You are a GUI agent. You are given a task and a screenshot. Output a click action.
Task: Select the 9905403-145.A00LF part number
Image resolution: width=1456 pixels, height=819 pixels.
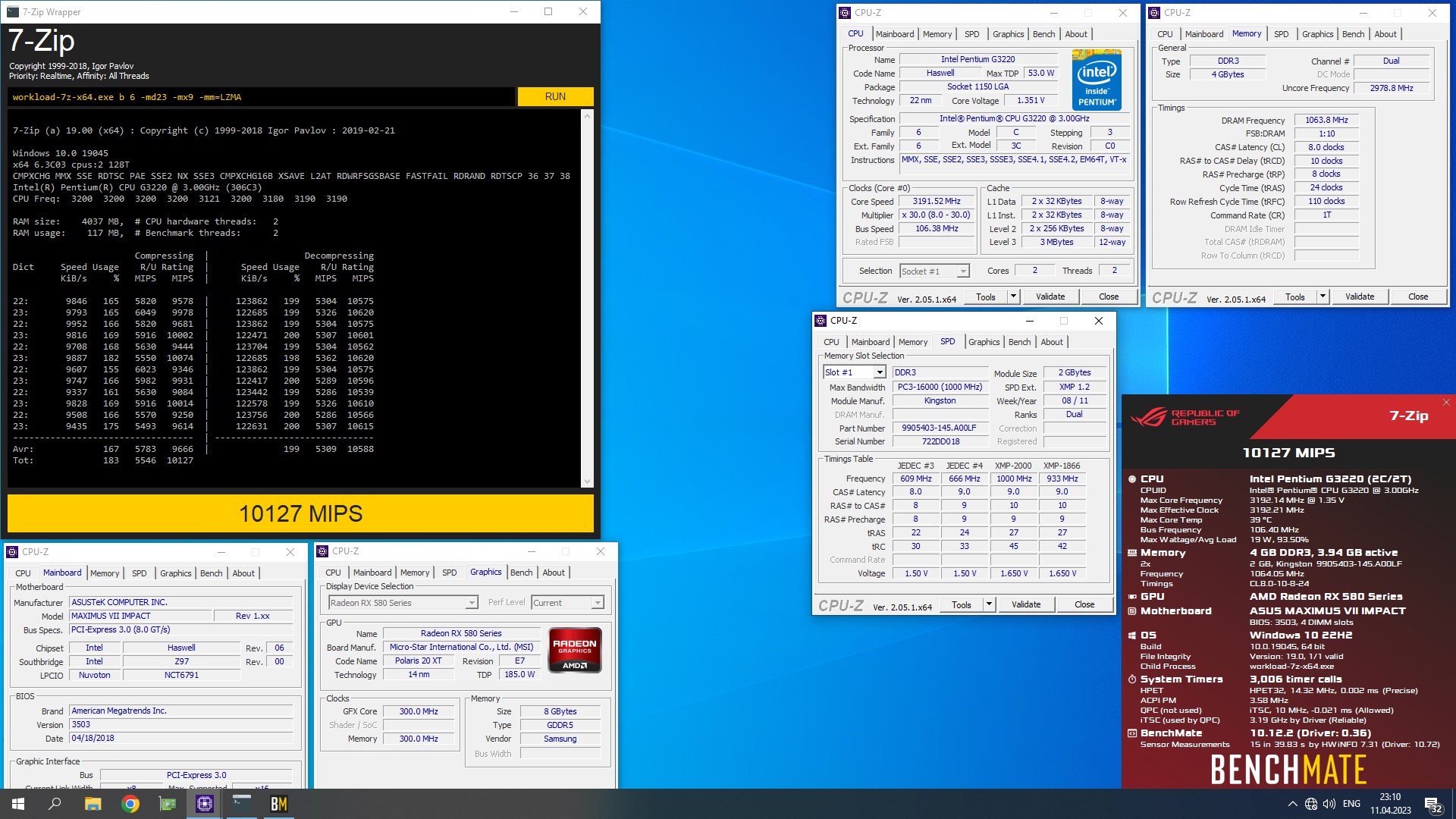click(940, 428)
